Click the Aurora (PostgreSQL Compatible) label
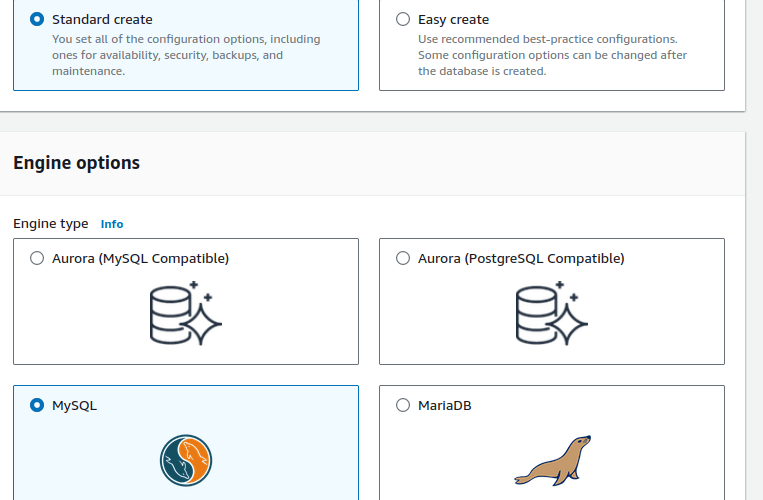Viewport: 763px width, 500px height. [521, 258]
